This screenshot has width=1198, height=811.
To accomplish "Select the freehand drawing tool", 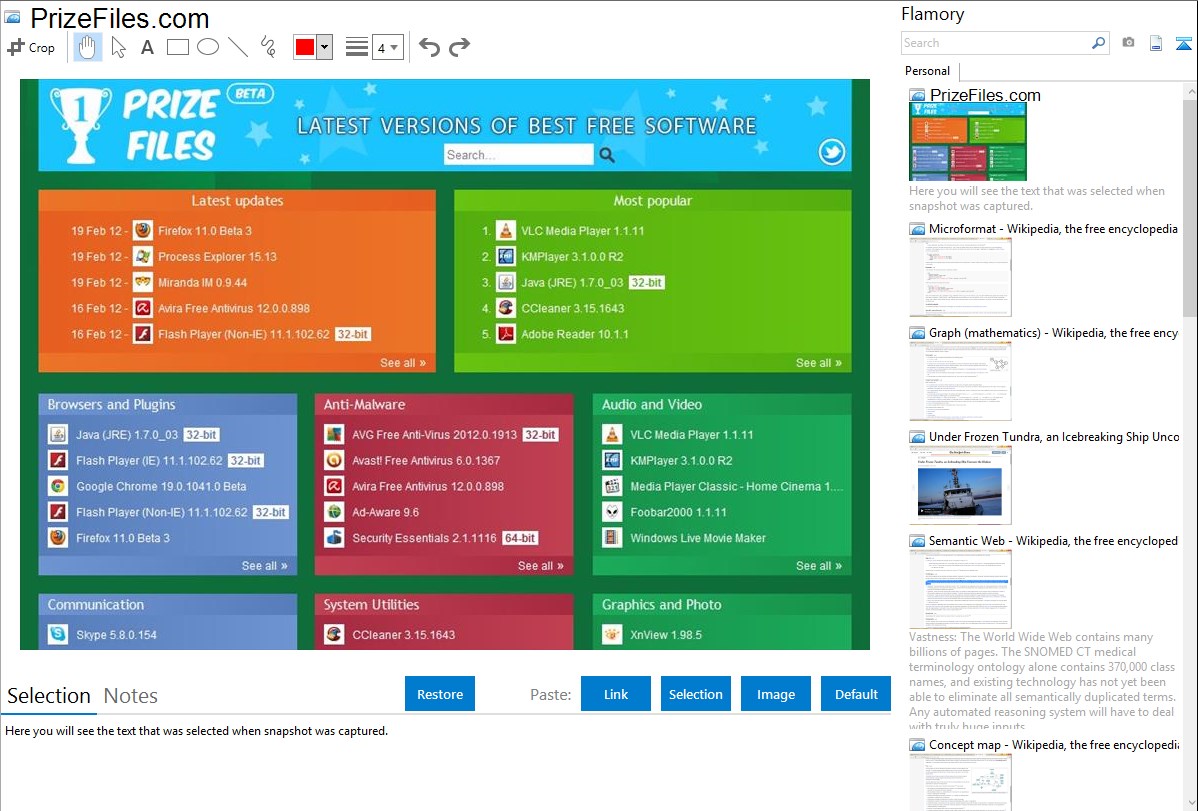I will [268, 47].
